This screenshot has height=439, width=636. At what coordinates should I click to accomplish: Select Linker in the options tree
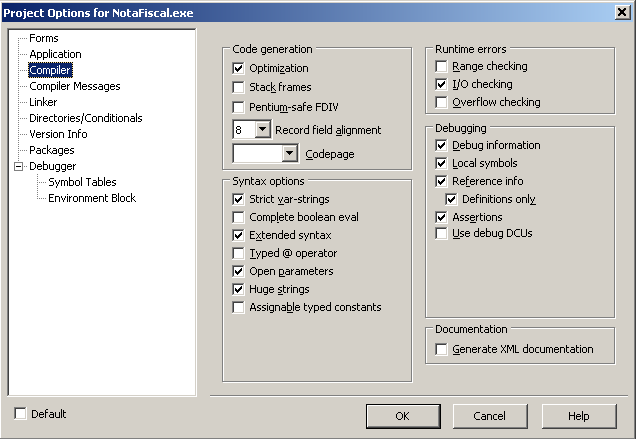coord(43,102)
